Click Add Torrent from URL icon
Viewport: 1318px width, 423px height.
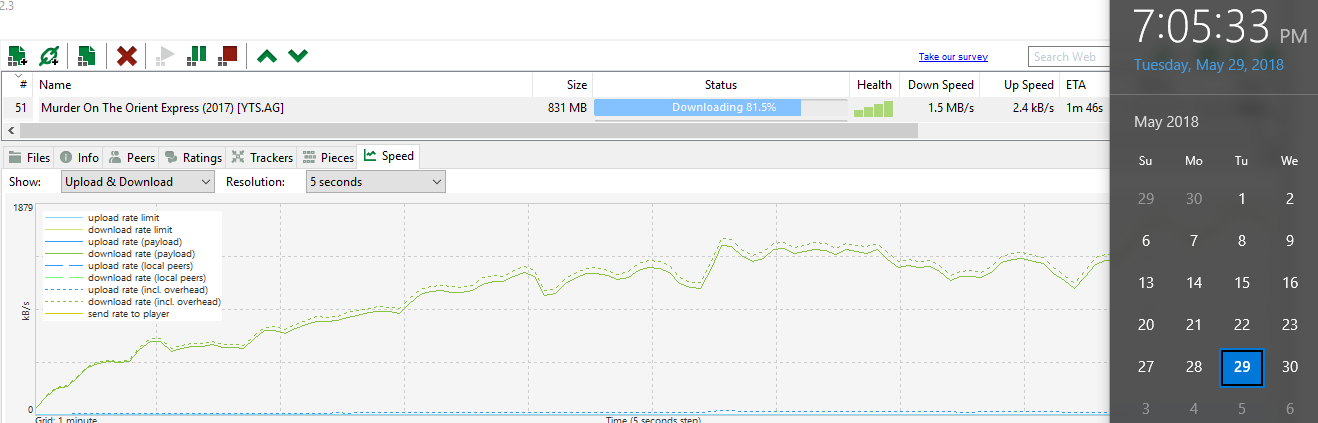[48, 55]
